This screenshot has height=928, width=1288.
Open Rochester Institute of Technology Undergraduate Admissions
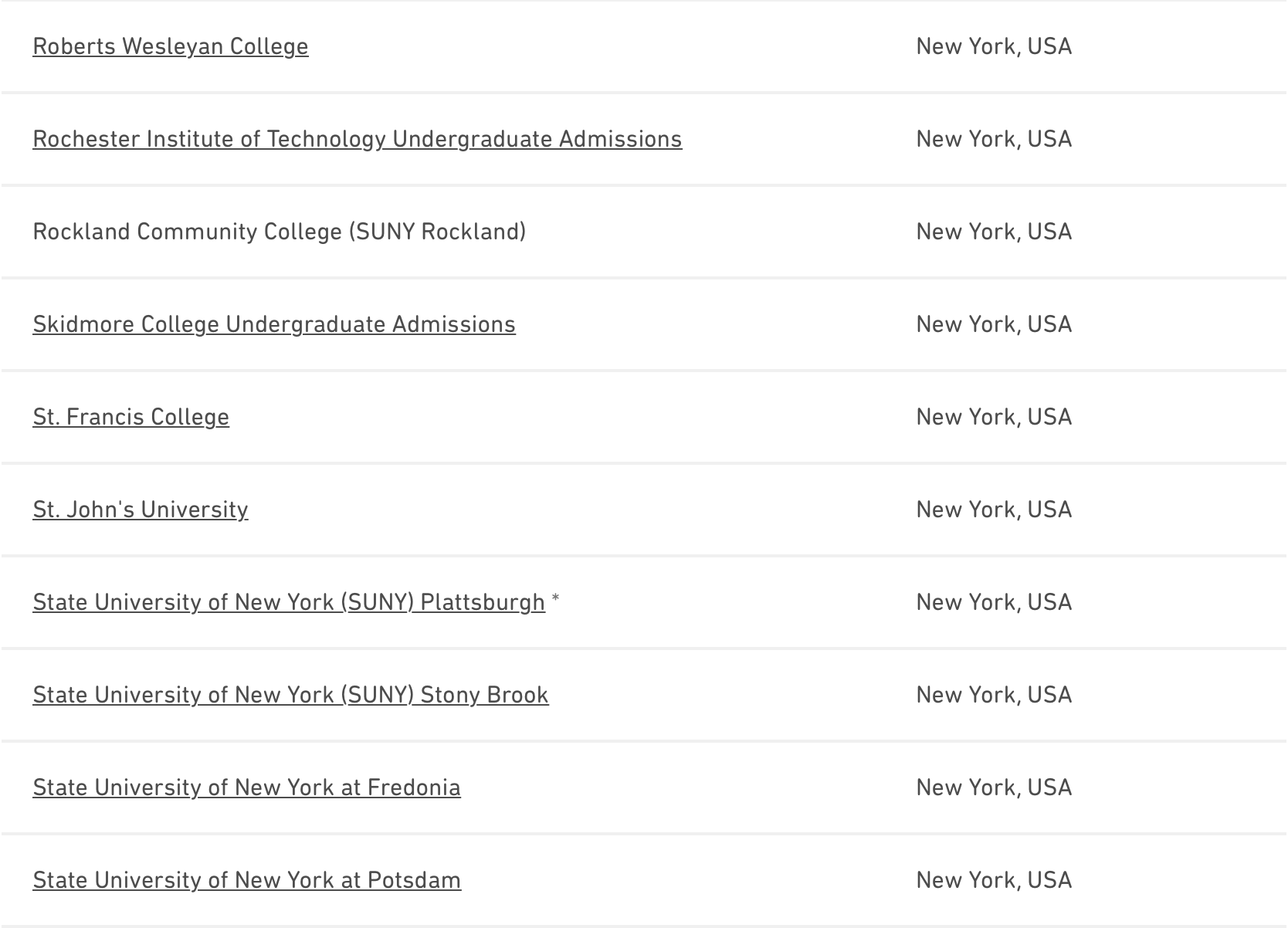357,139
